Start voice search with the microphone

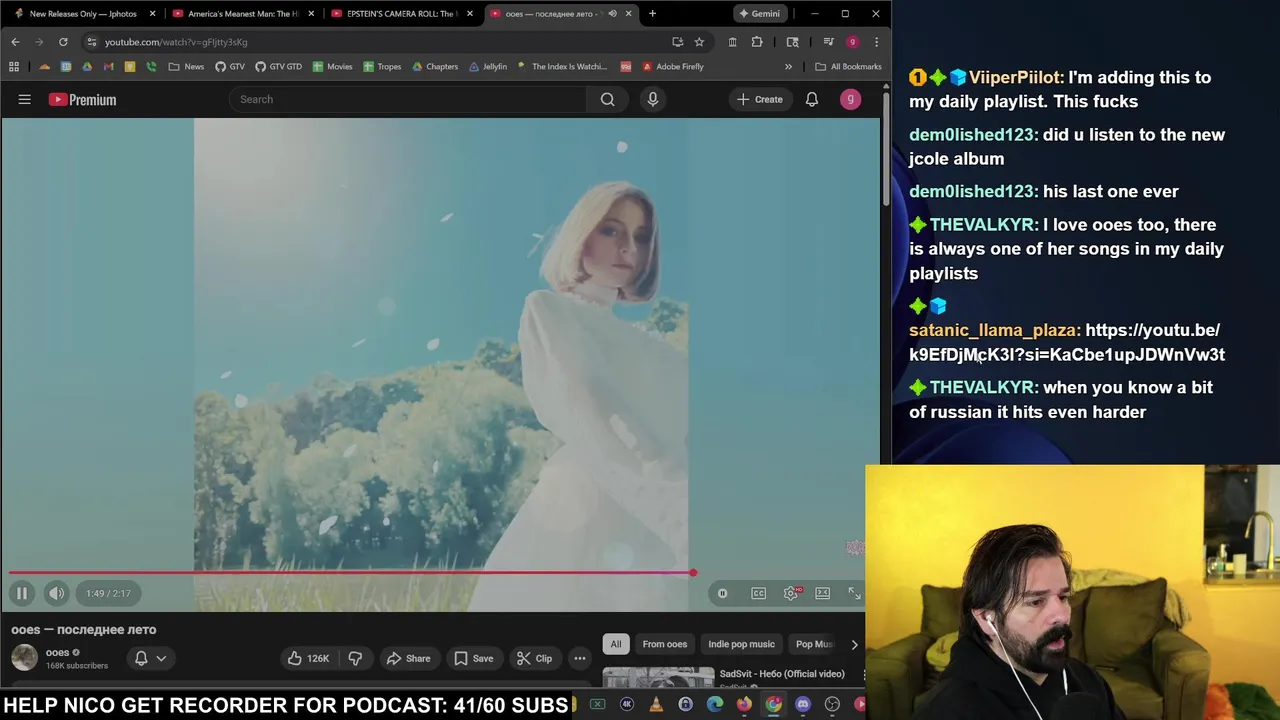click(653, 99)
